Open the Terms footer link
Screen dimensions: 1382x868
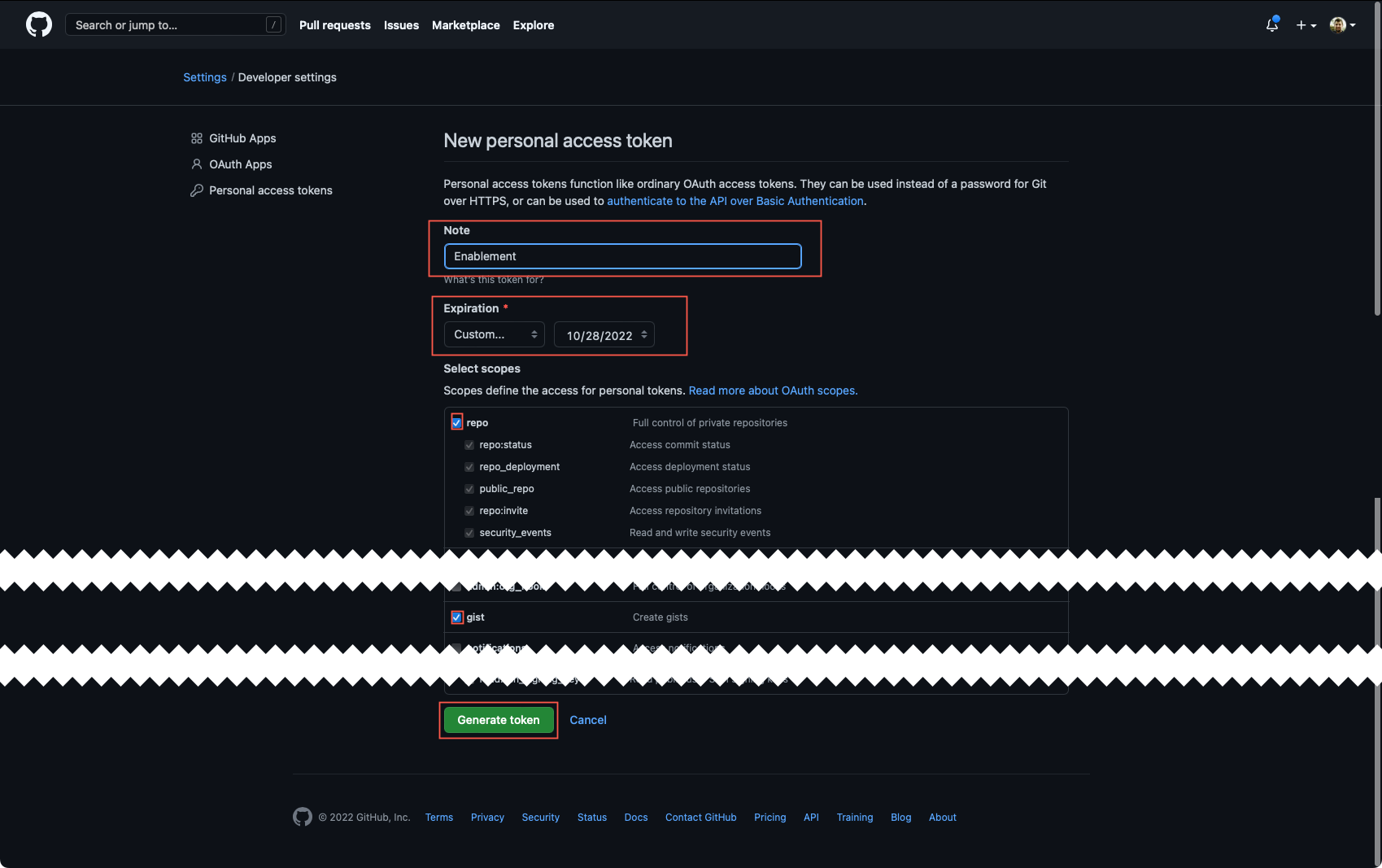[439, 818]
